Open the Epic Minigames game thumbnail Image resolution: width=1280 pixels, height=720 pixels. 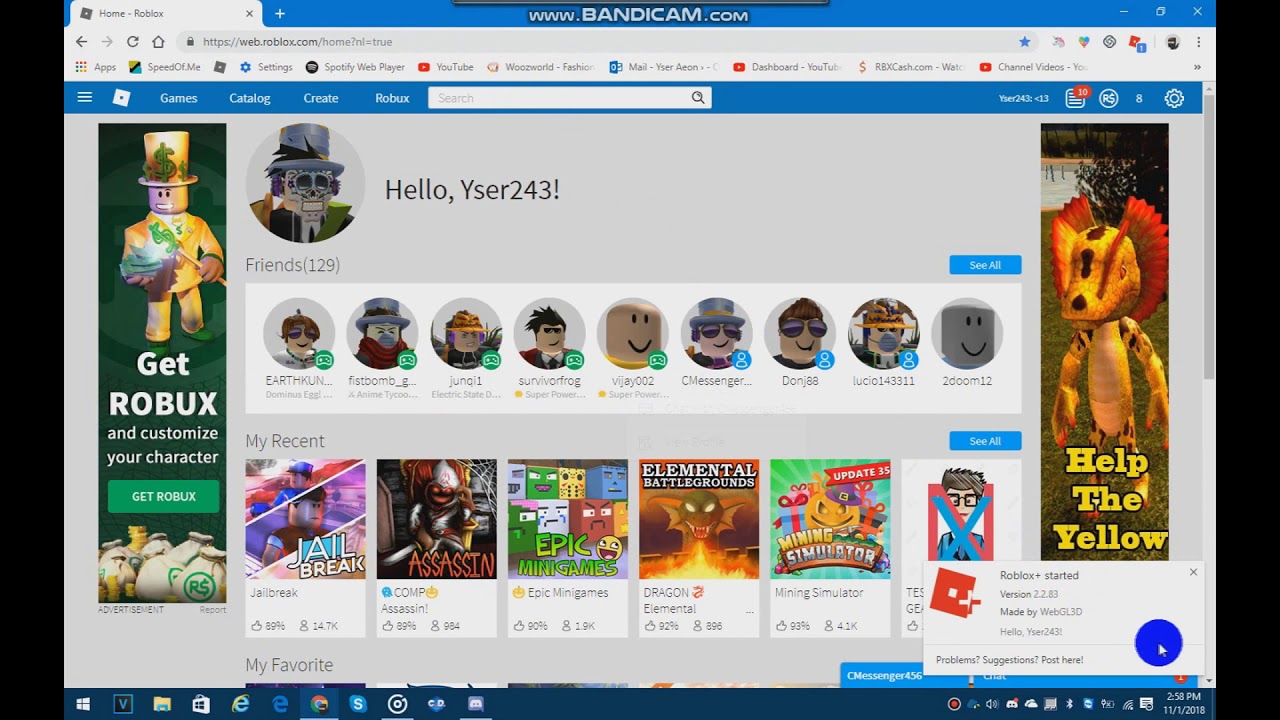click(567, 519)
